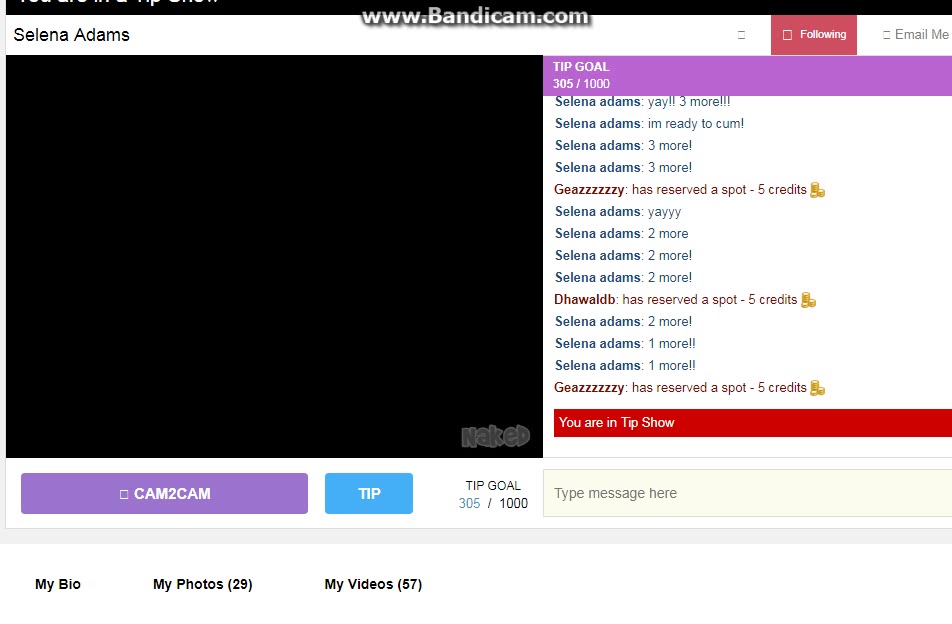The width and height of the screenshot is (952, 624).
Task: Click the 305 / 1000 counter beside TIP
Action: [x=493, y=503]
